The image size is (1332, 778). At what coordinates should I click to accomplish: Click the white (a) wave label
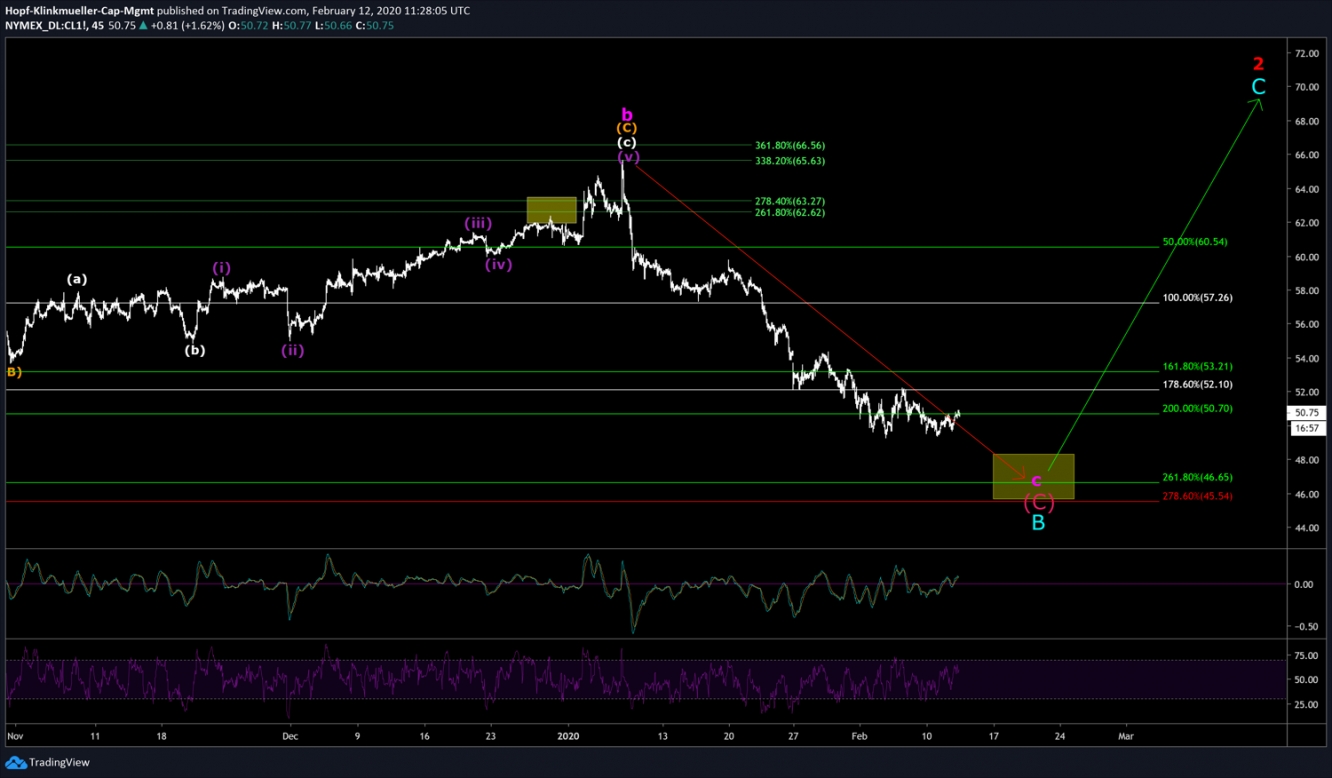point(77,279)
